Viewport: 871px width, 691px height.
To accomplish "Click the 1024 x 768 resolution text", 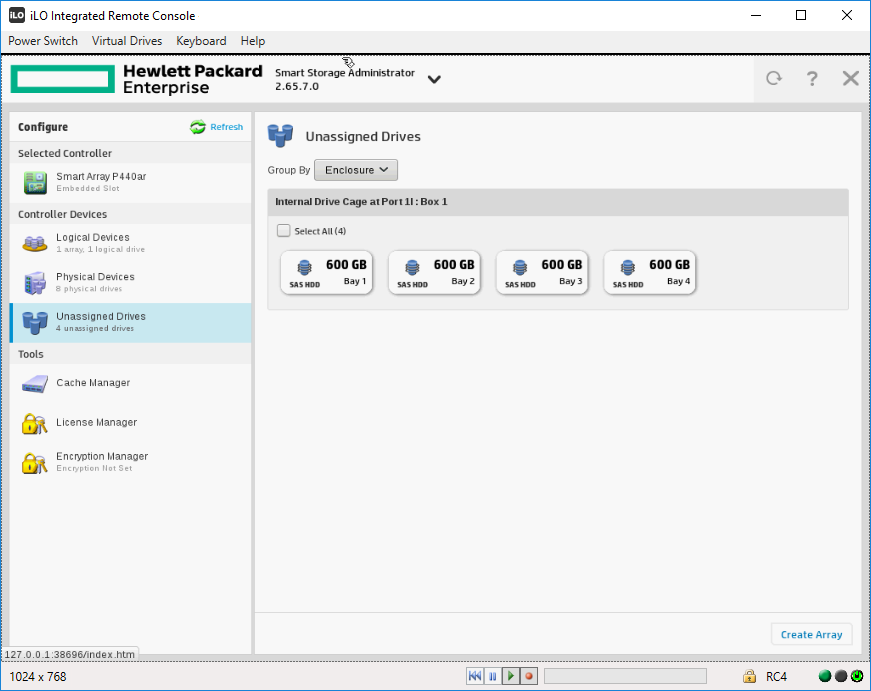I will coord(38,677).
